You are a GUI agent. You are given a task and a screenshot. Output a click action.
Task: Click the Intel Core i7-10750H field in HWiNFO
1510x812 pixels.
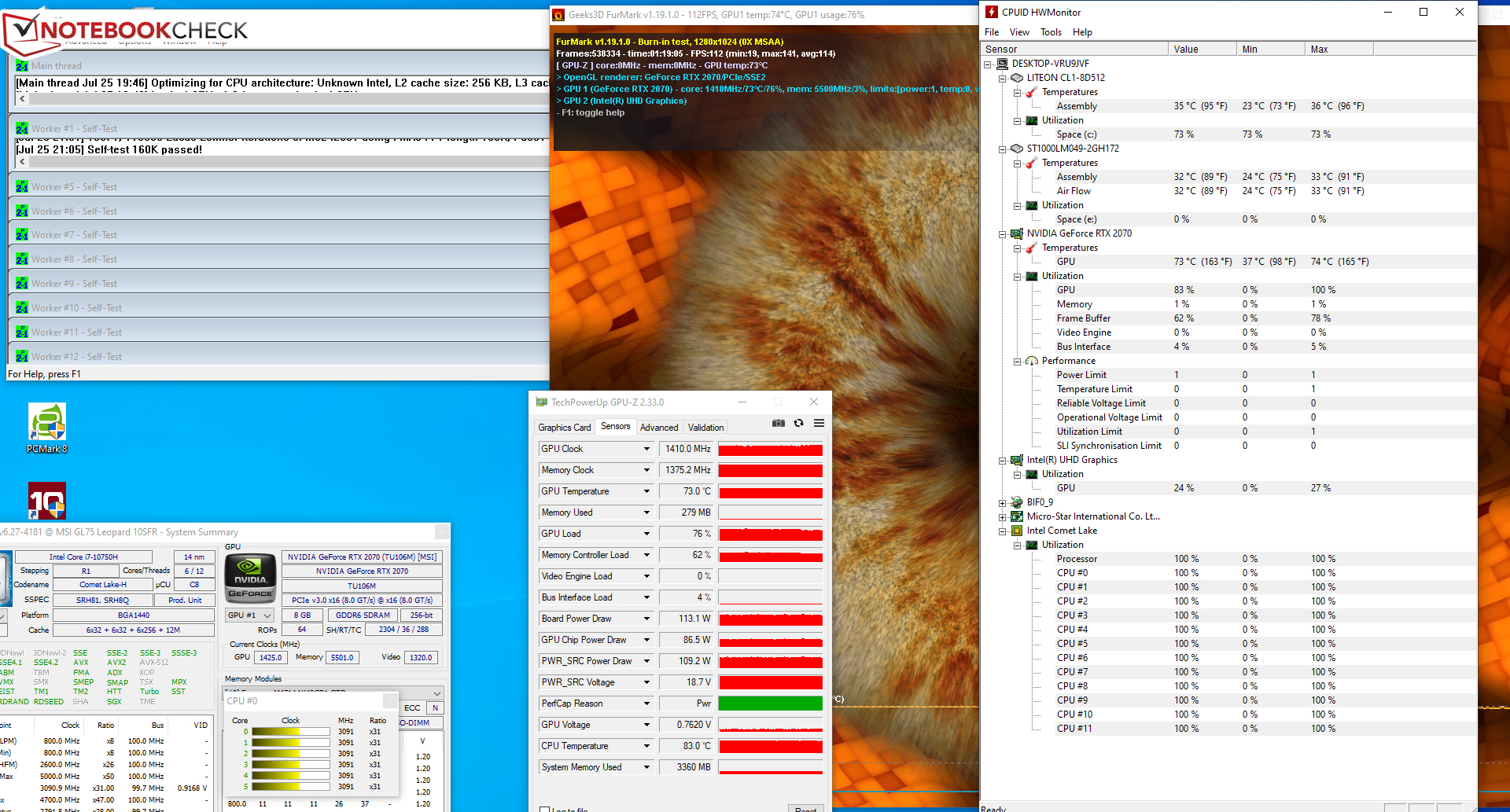(83, 557)
